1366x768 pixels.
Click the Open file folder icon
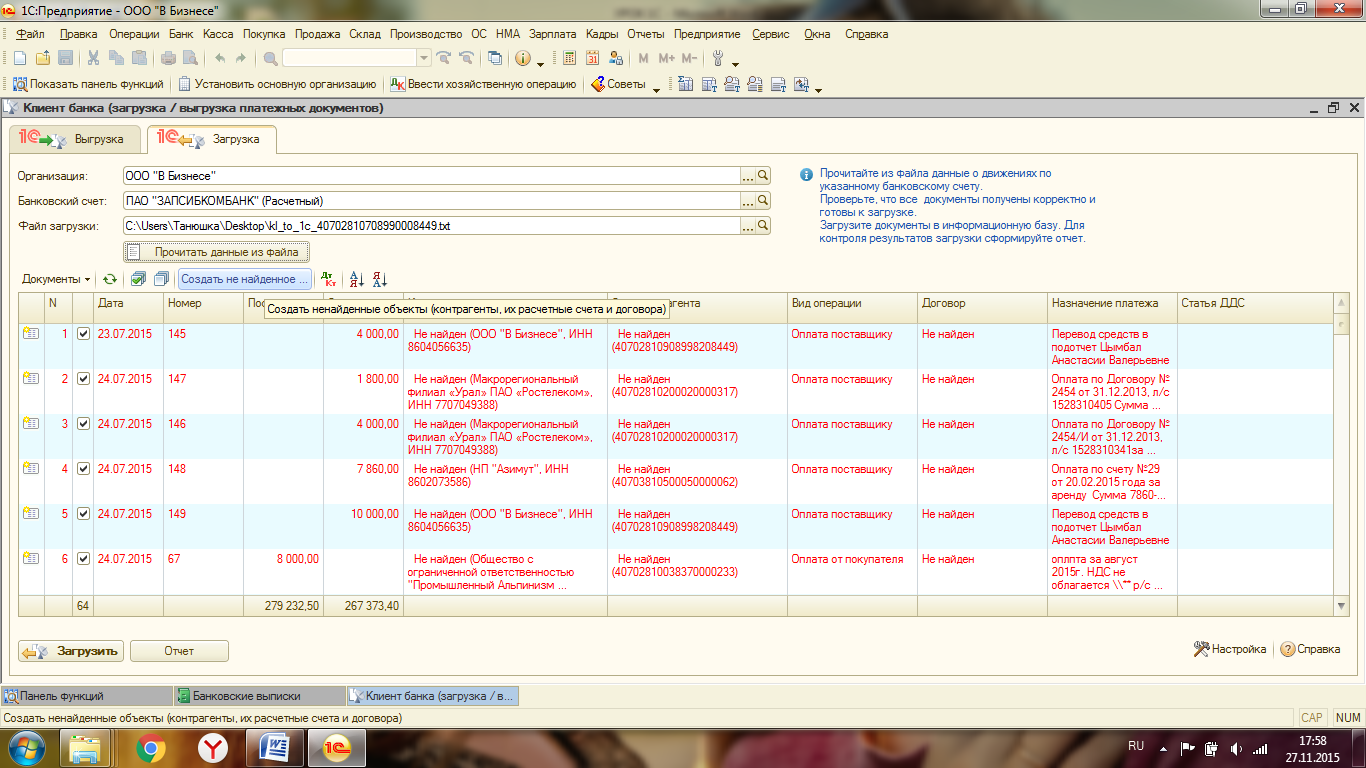pos(42,58)
